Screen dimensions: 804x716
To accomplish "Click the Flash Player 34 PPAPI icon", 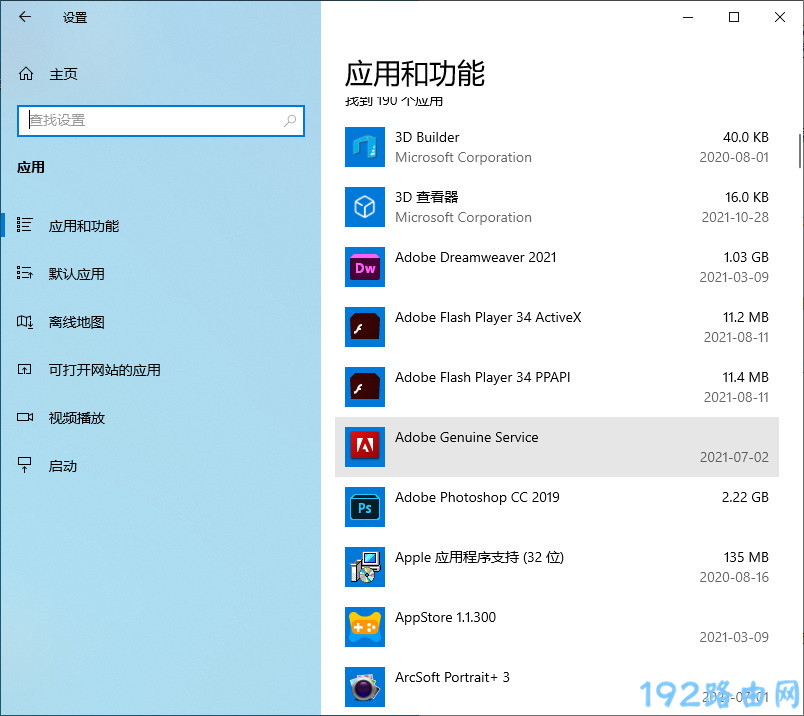I will (364, 387).
